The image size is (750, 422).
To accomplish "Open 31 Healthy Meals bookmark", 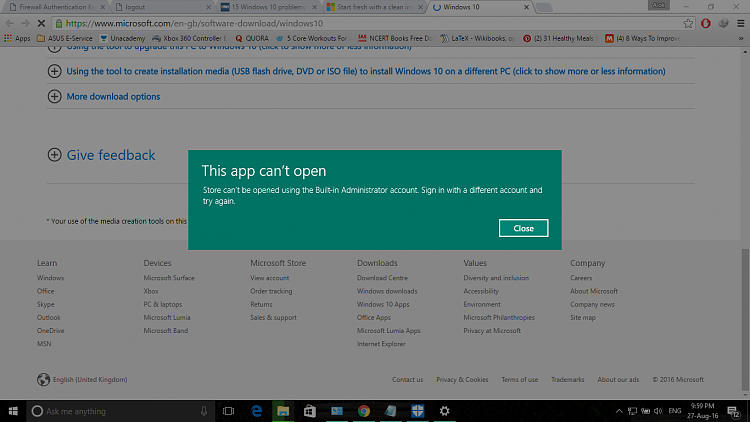I will (559, 38).
